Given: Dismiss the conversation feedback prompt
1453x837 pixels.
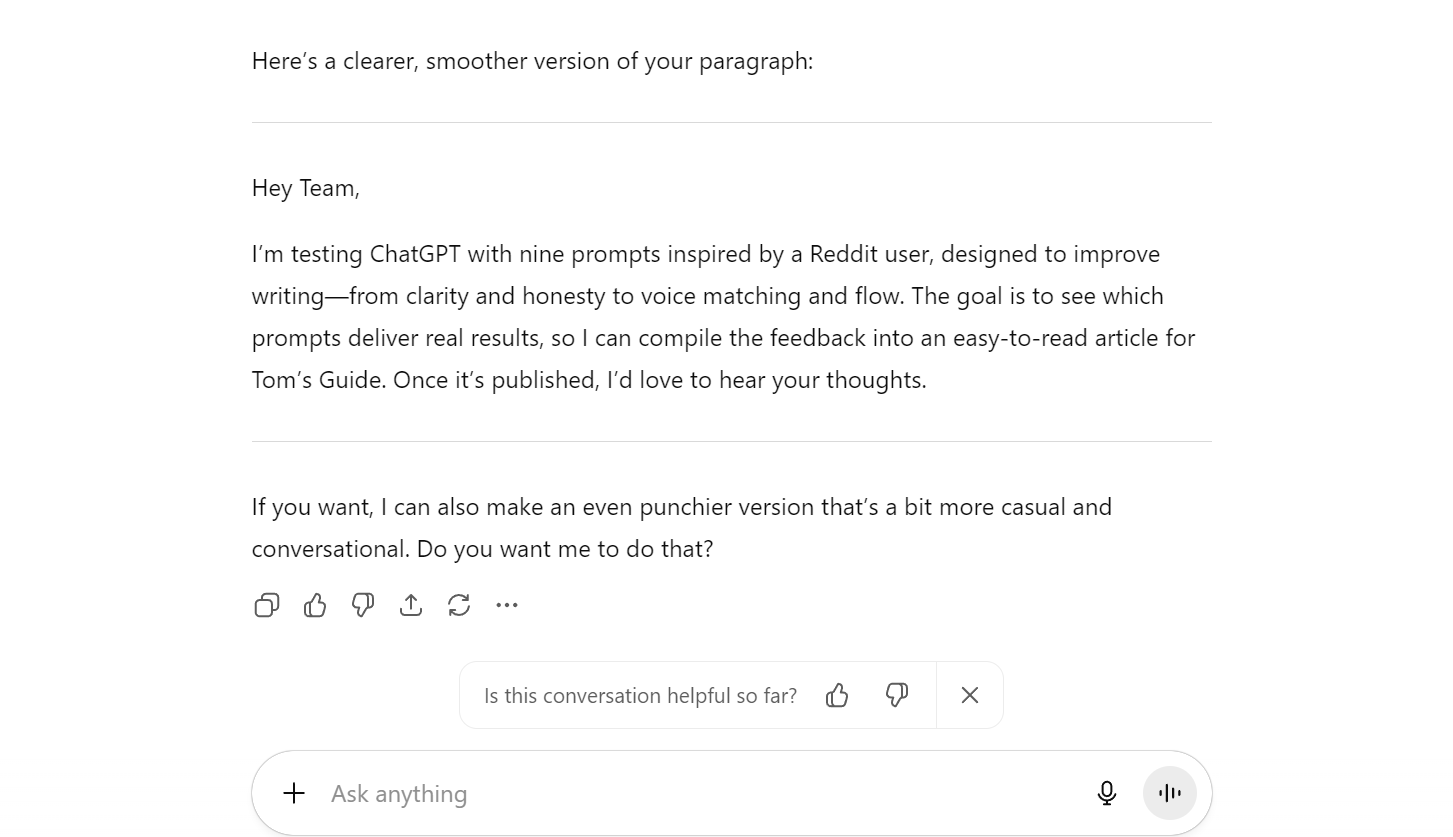Looking at the screenshot, I should pyautogui.click(x=970, y=695).
